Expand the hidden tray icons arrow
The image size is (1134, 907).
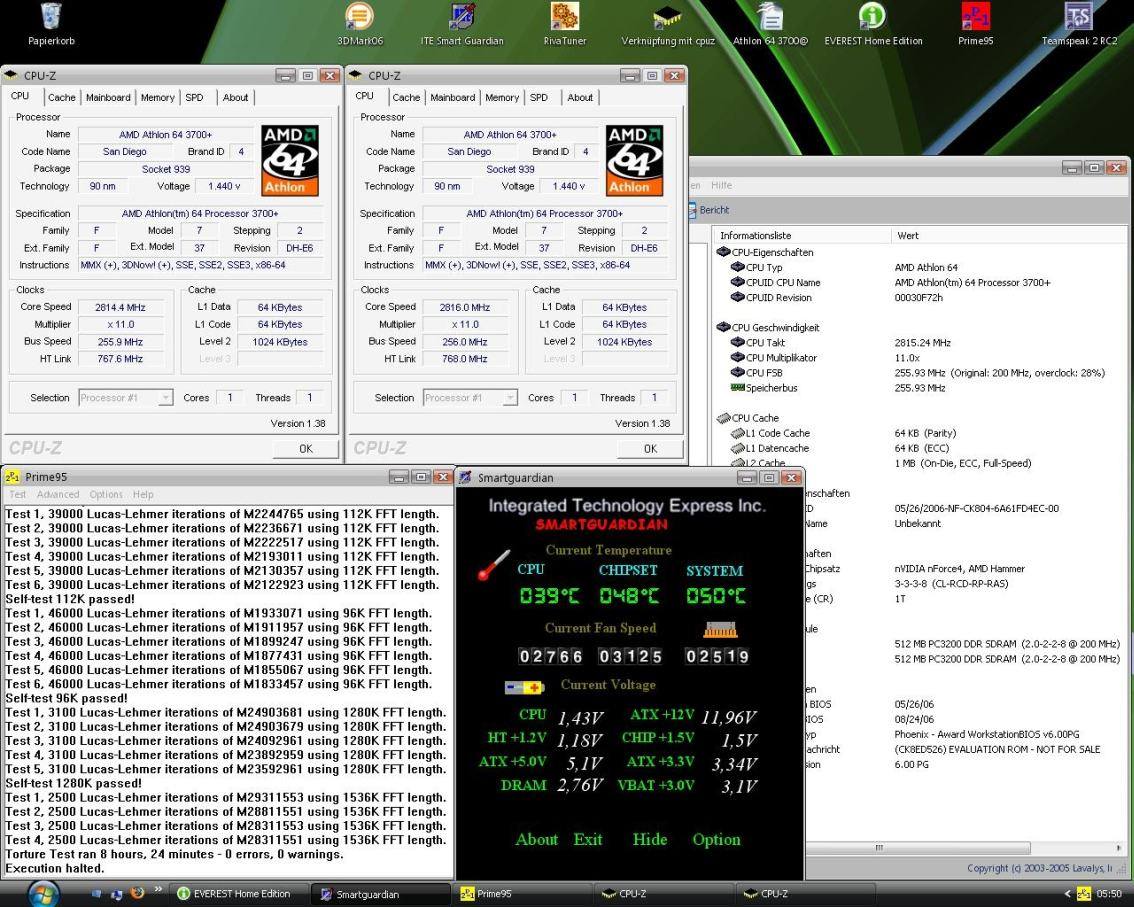coord(1068,894)
